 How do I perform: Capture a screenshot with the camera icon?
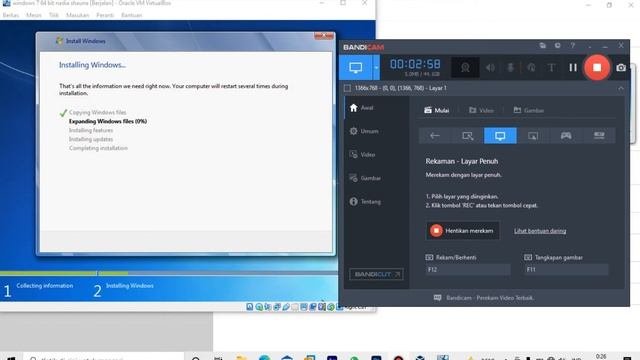tap(621, 68)
